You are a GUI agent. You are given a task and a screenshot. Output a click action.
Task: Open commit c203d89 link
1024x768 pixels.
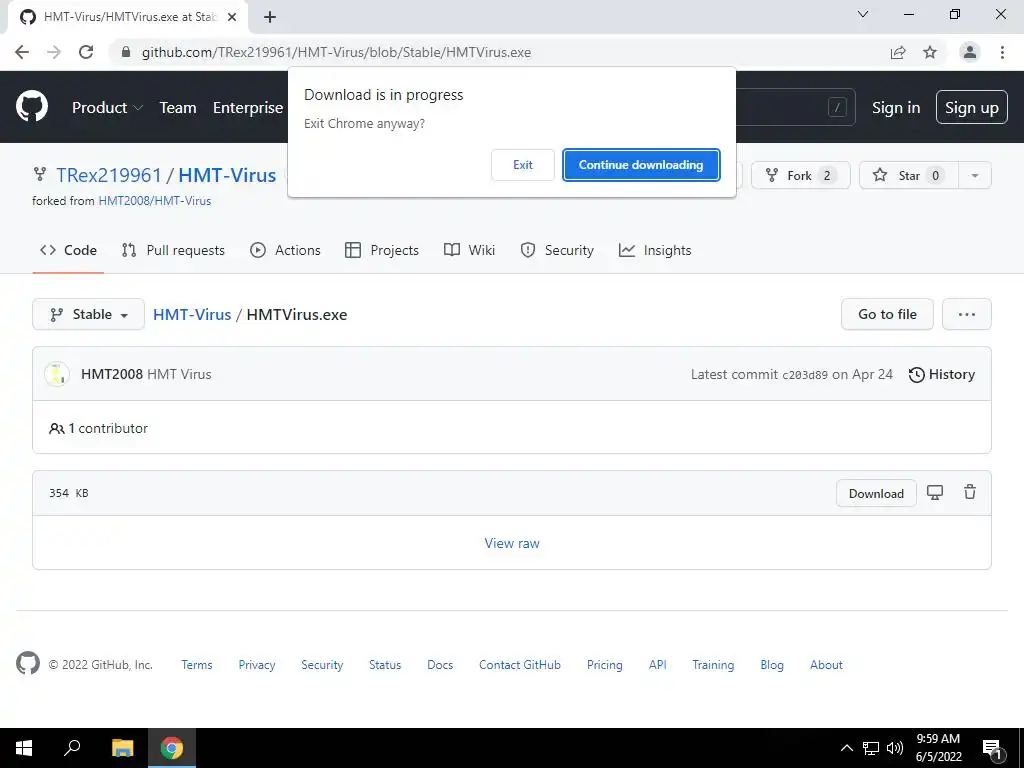[x=805, y=375]
